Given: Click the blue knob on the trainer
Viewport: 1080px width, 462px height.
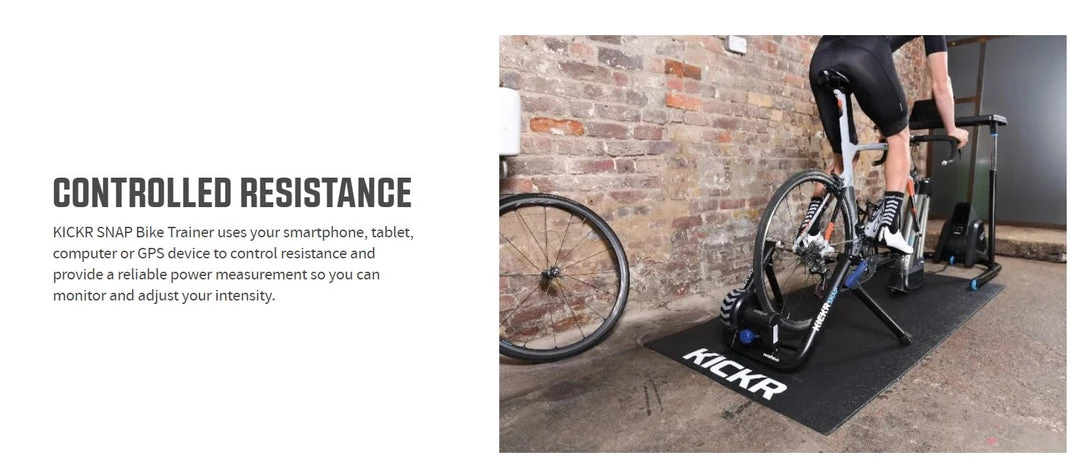Looking at the screenshot, I should point(746,337).
